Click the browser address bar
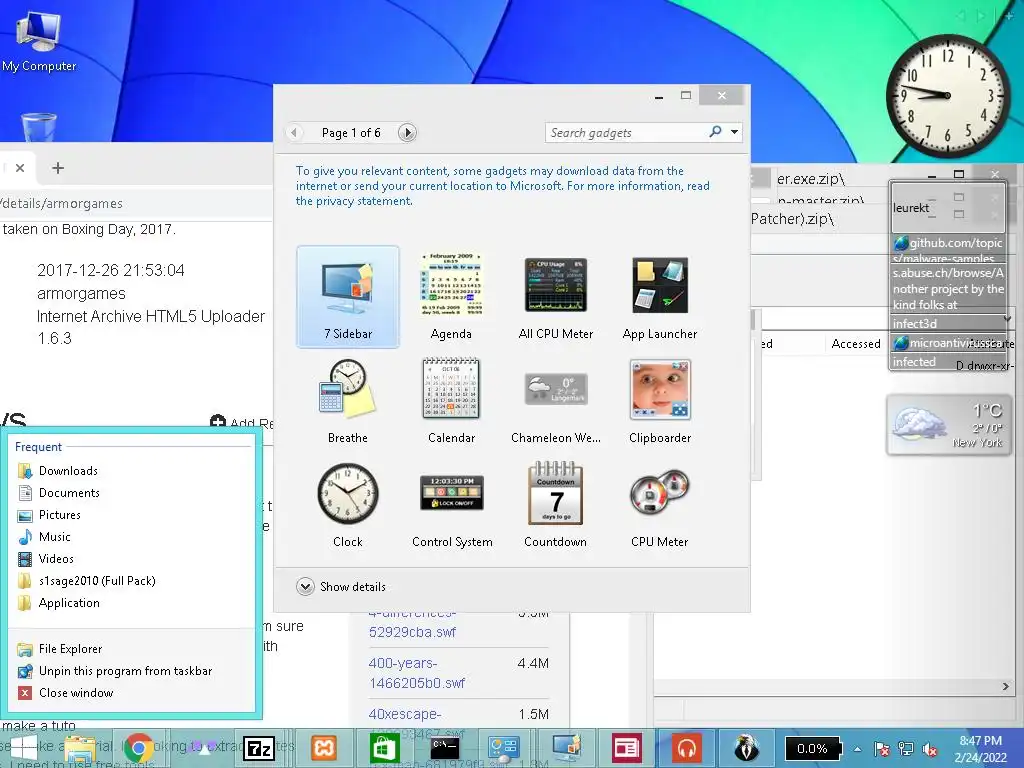 [136, 203]
